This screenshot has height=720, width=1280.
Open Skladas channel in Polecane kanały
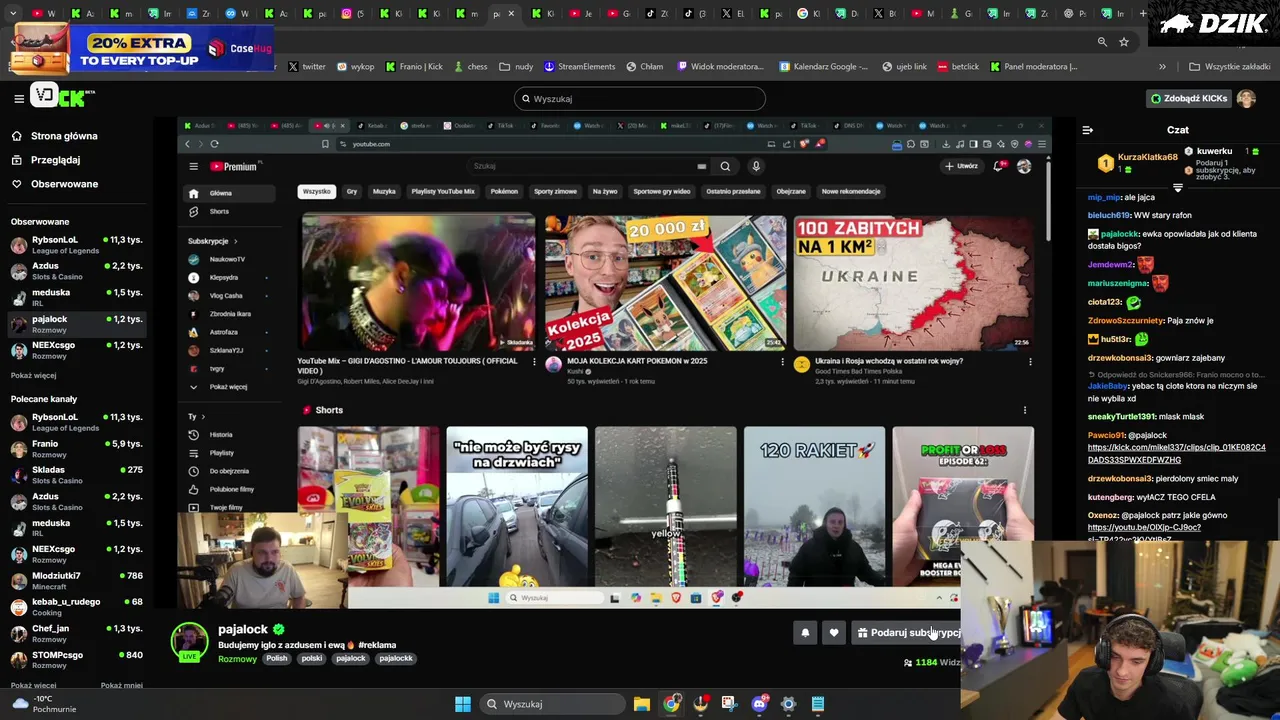[76, 475]
